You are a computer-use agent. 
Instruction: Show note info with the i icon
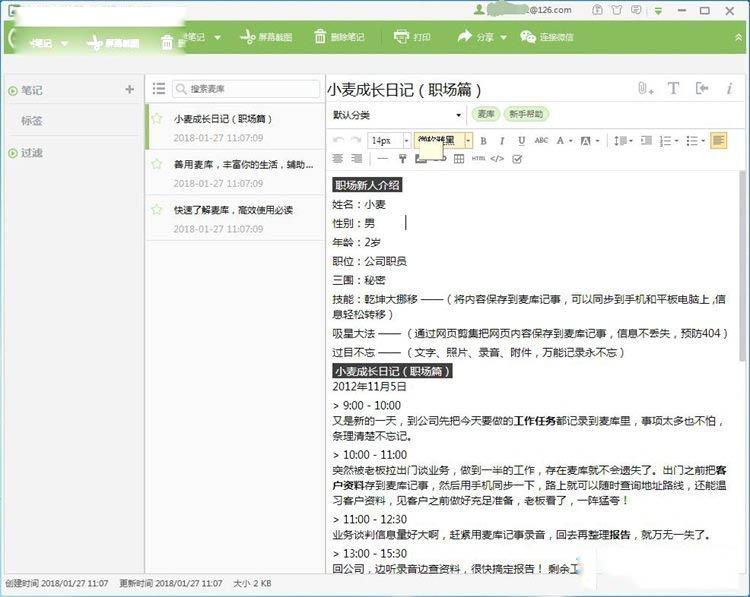729,88
